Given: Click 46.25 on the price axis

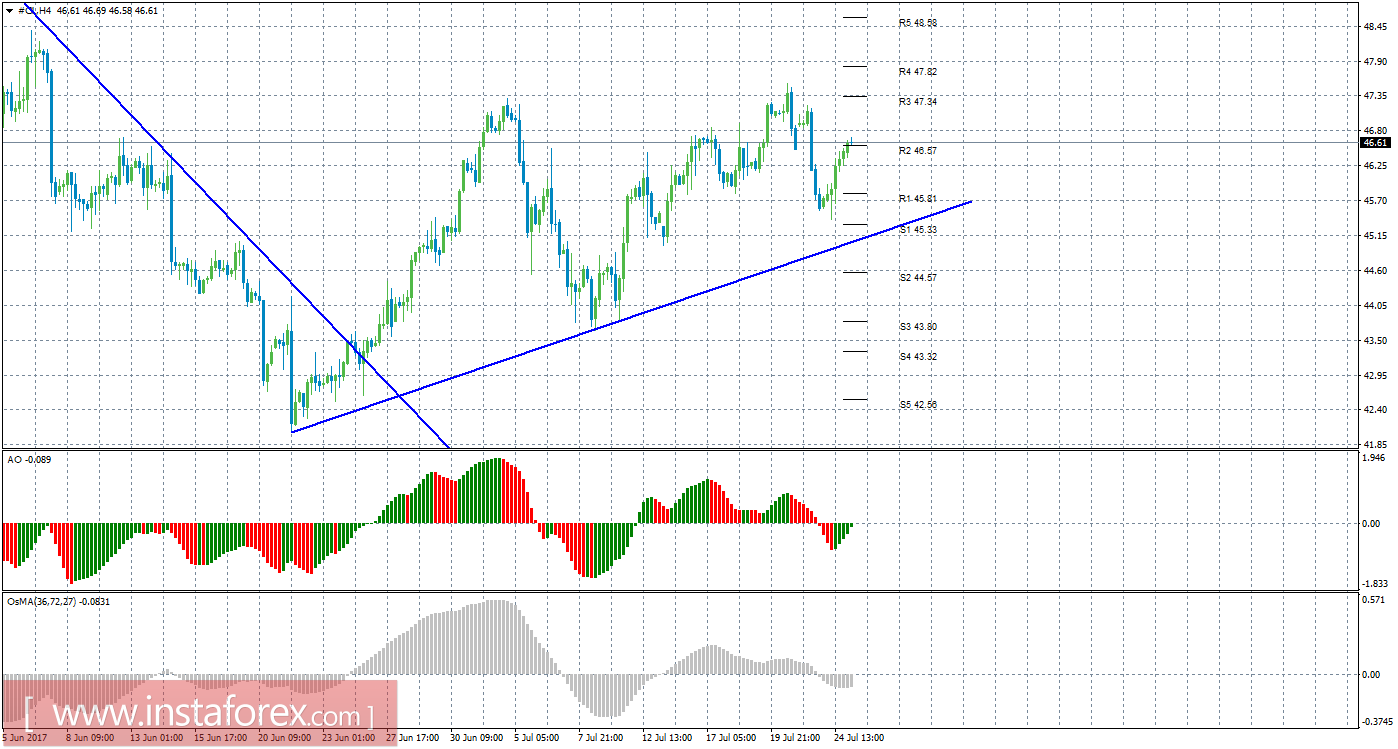Looking at the screenshot, I should [x=1375, y=166].
